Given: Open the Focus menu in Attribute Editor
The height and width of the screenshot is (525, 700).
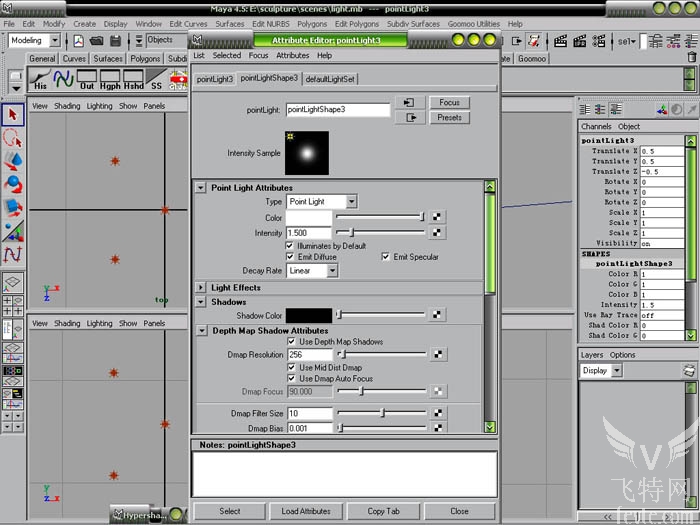Looking at the screenshot, I should click(258, 55).
